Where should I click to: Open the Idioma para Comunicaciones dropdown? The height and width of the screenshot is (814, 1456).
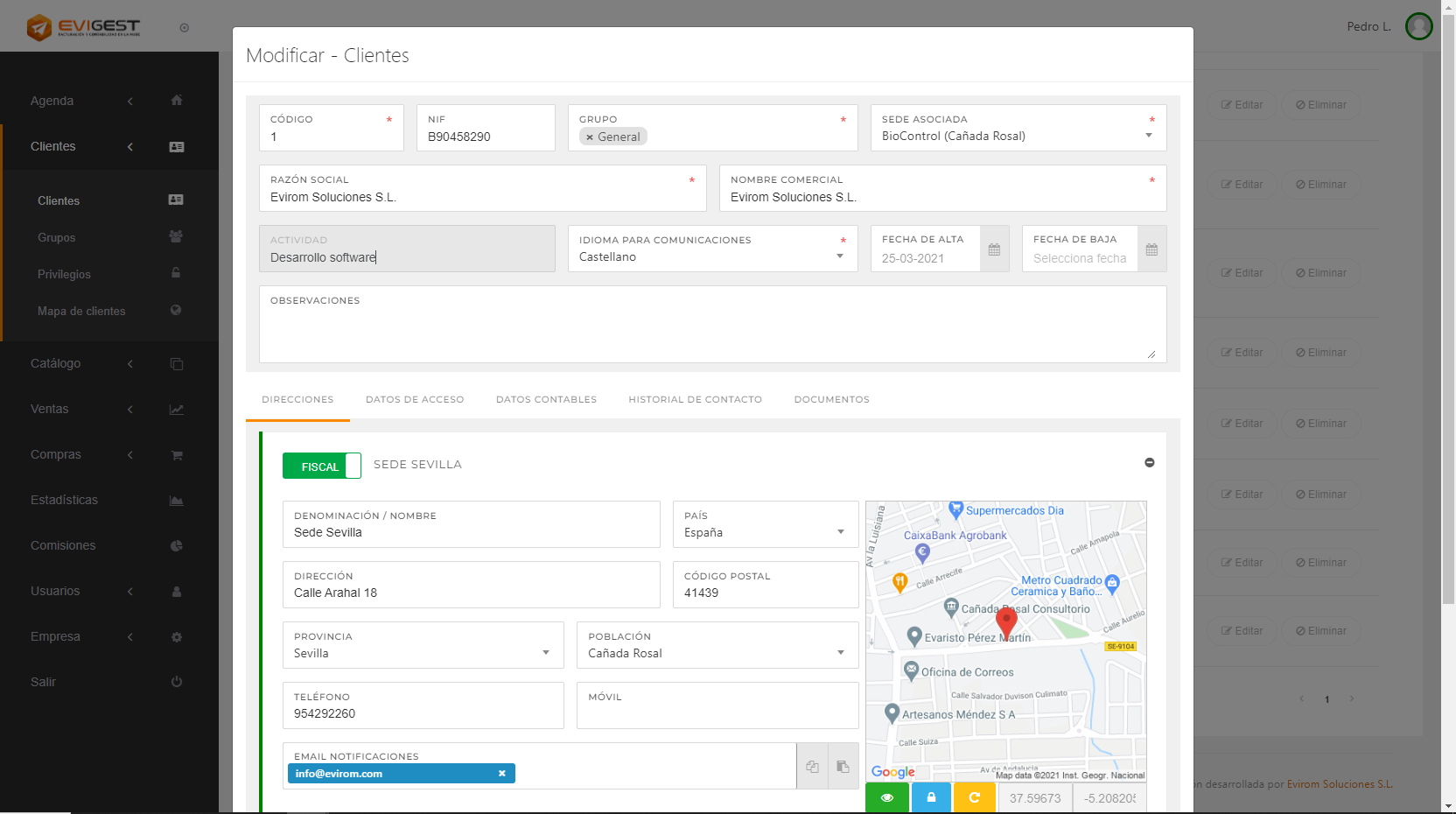tap(839, 256)
